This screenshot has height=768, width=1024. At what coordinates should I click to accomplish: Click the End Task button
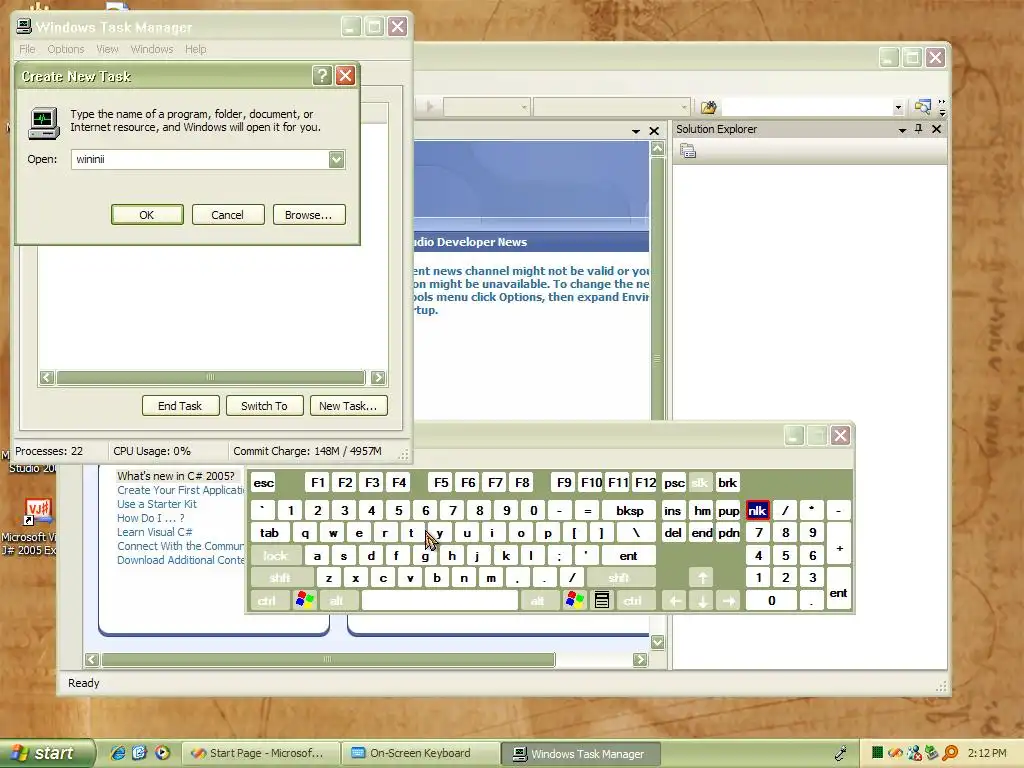coord(180,406)
